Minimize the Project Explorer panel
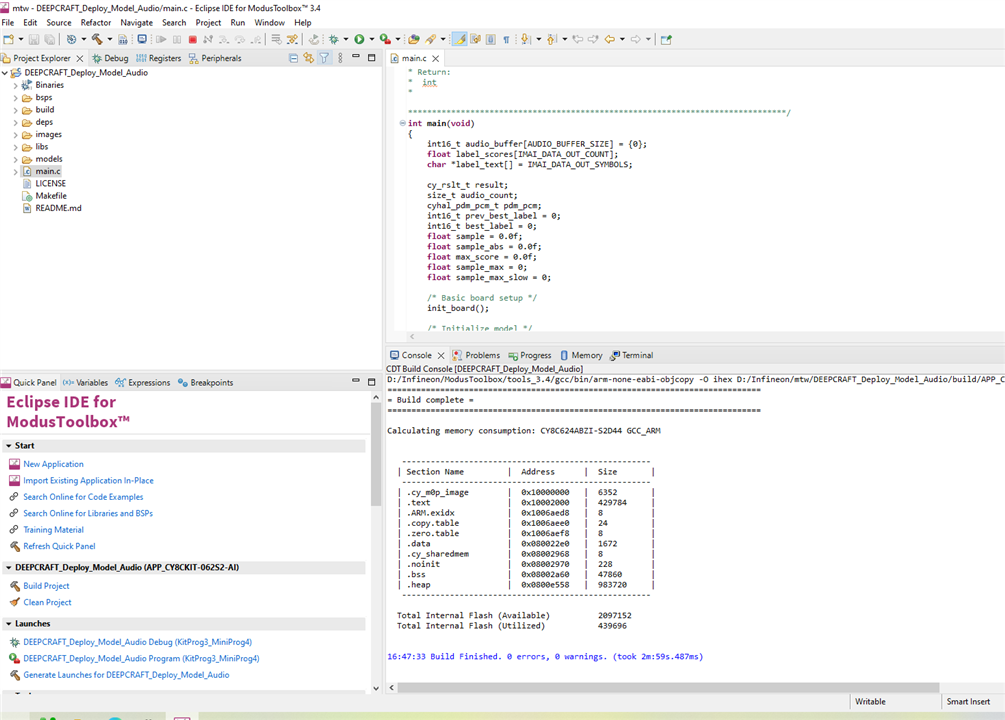The image size is (1005, 720). tap(356, 56)
